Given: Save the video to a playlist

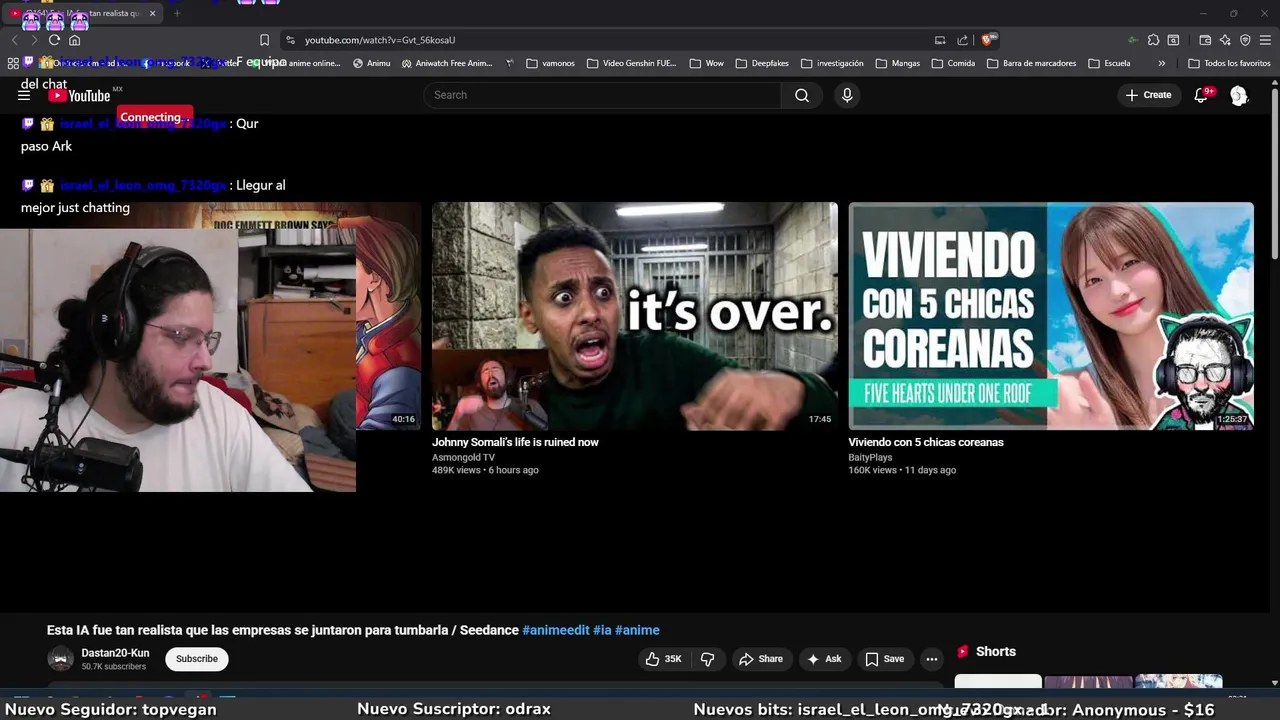Looking at the screenshot, I should click(885, 659).
